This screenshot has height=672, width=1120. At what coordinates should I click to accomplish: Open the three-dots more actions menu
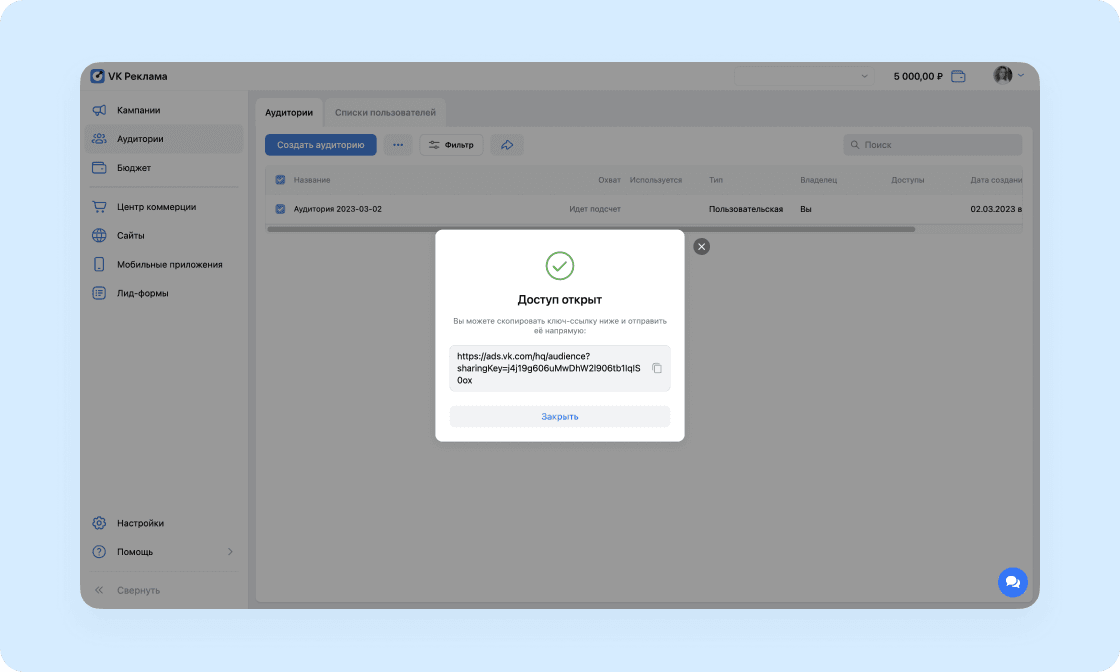pyautogui.click(x=398, y=145)
